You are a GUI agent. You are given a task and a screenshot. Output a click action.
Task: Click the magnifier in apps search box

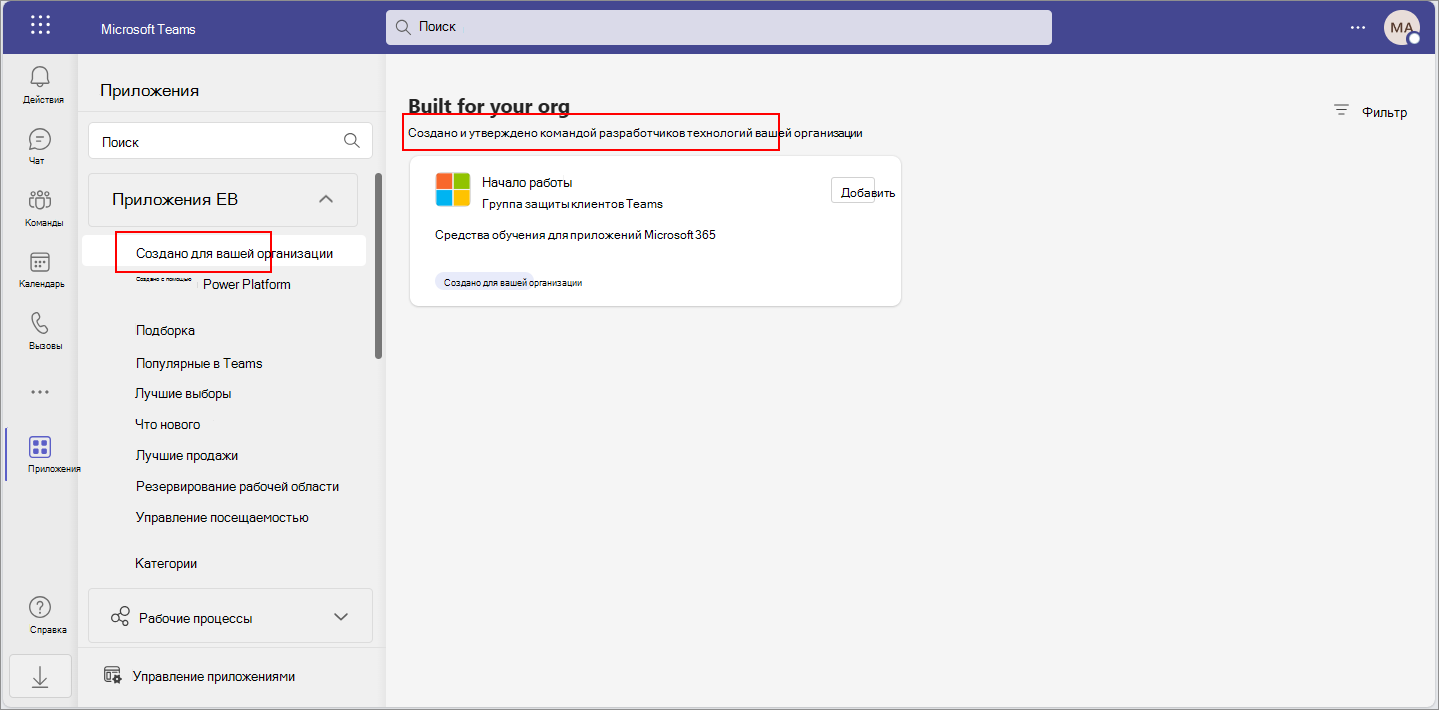[x=352, y=141]
